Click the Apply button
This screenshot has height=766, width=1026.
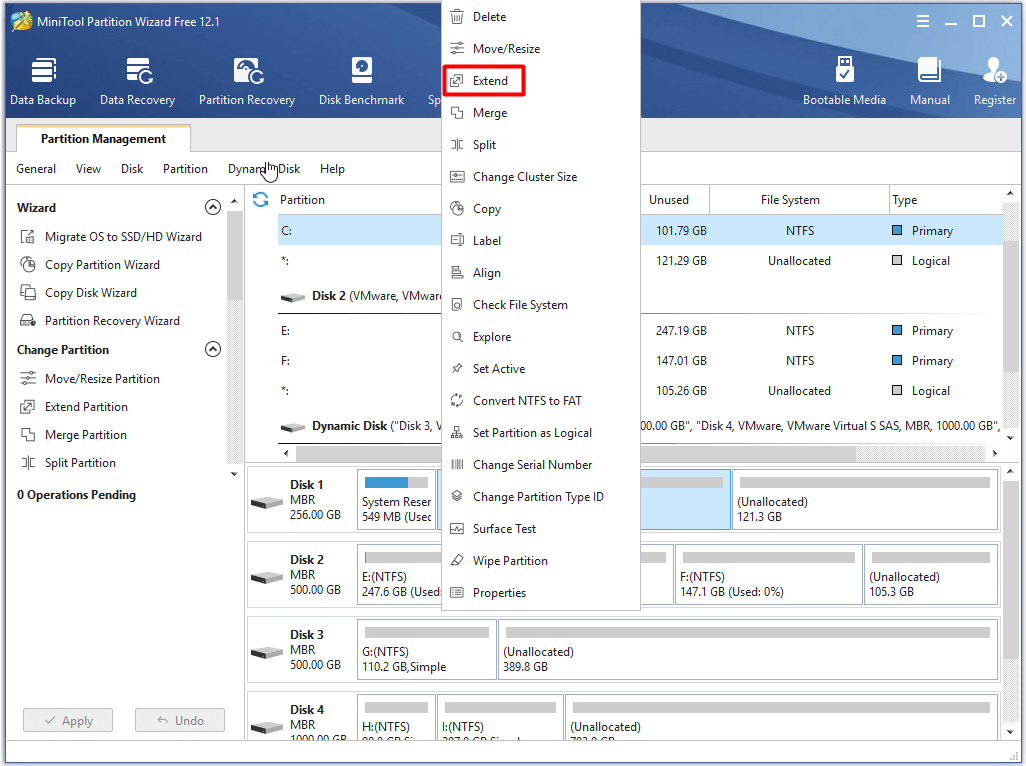click(68, 720)
